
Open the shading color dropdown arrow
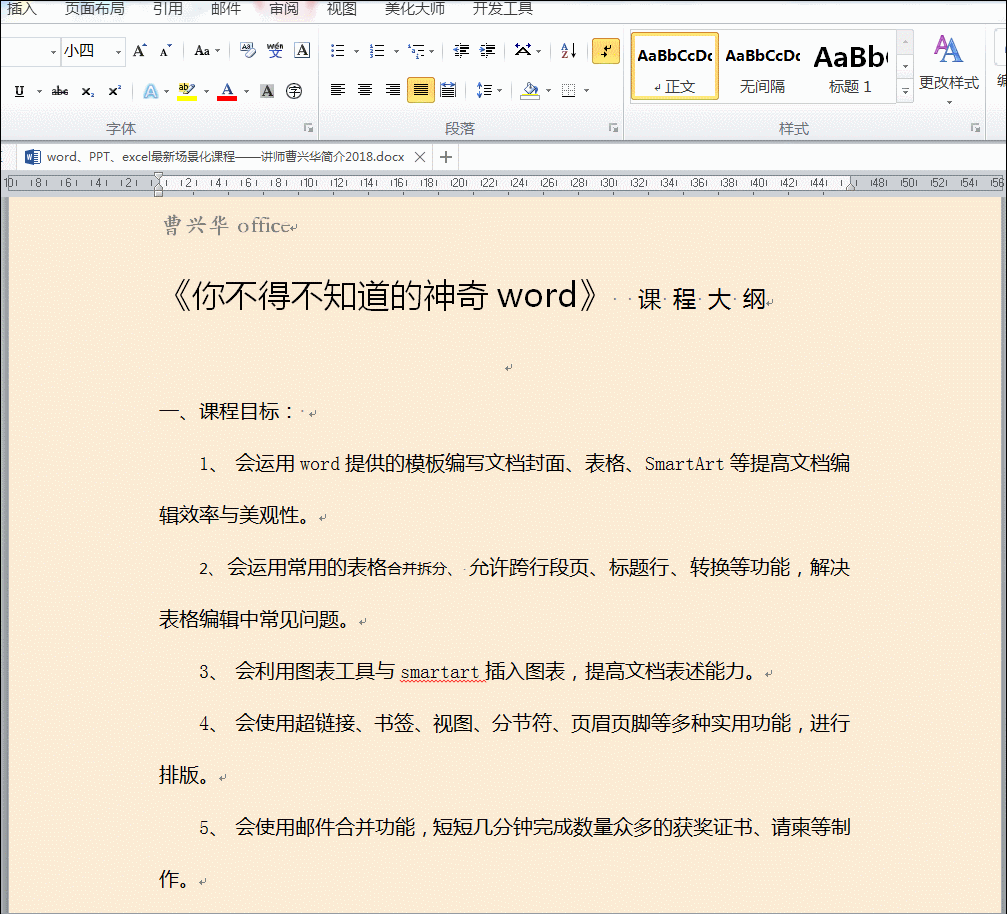click(x=548, y=91)
